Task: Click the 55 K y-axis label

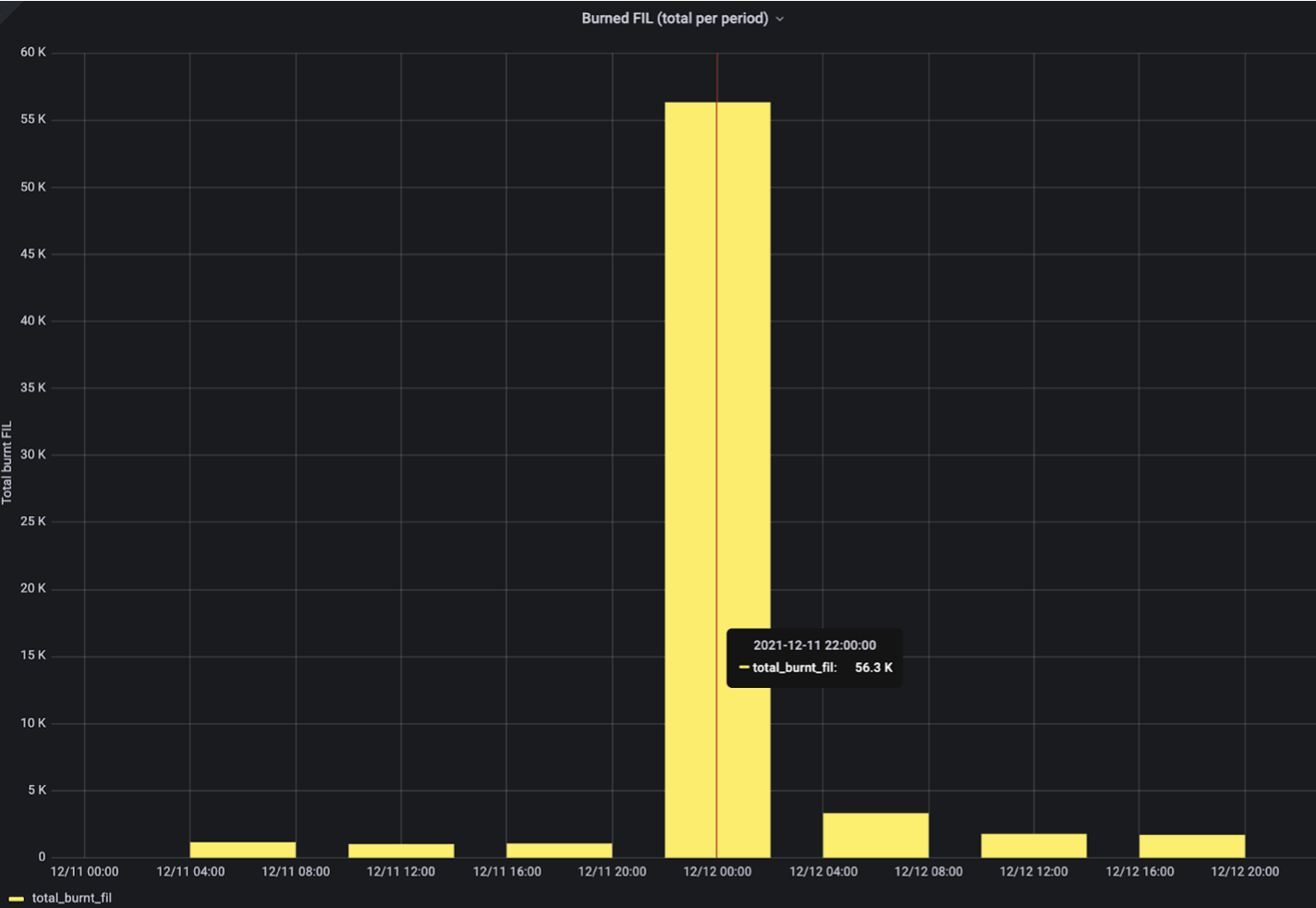Action: click(33, 119)
